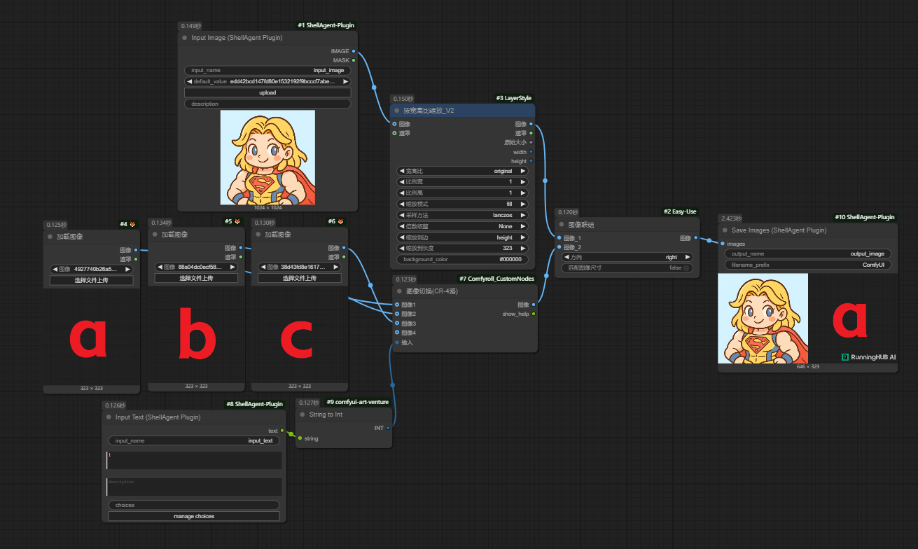This screenshot has width=918, height=549.
Task: Click the fox badge icon on node #4
Action: click(132, 224)
